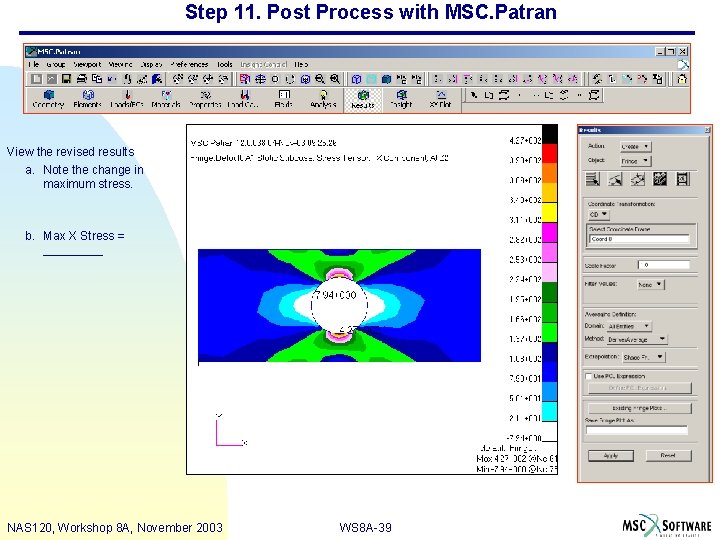Click the Existing Fringe Plots button
The width and height of the screenshot is (720, 540).
[639, 408]
